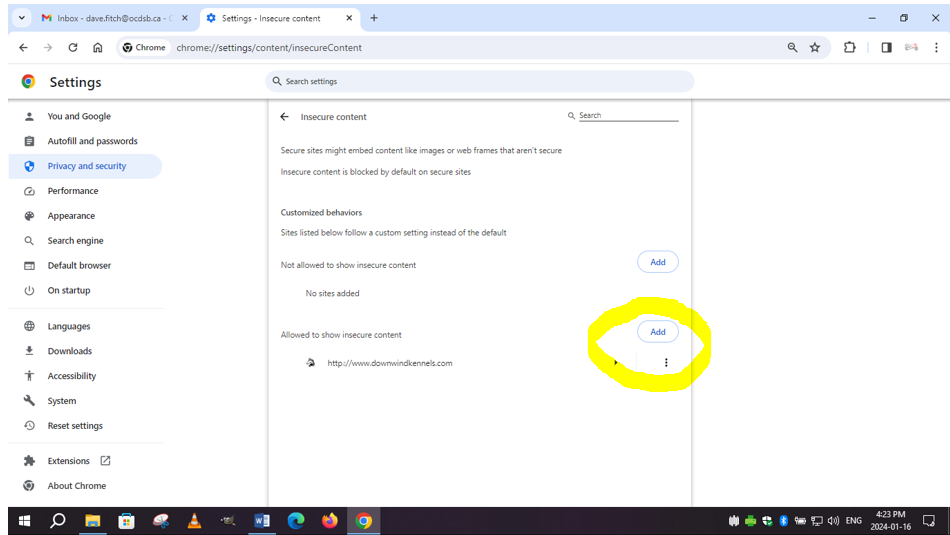Open Default browser settings
Viewport: 950px width, 535px height.
(79, 265)
